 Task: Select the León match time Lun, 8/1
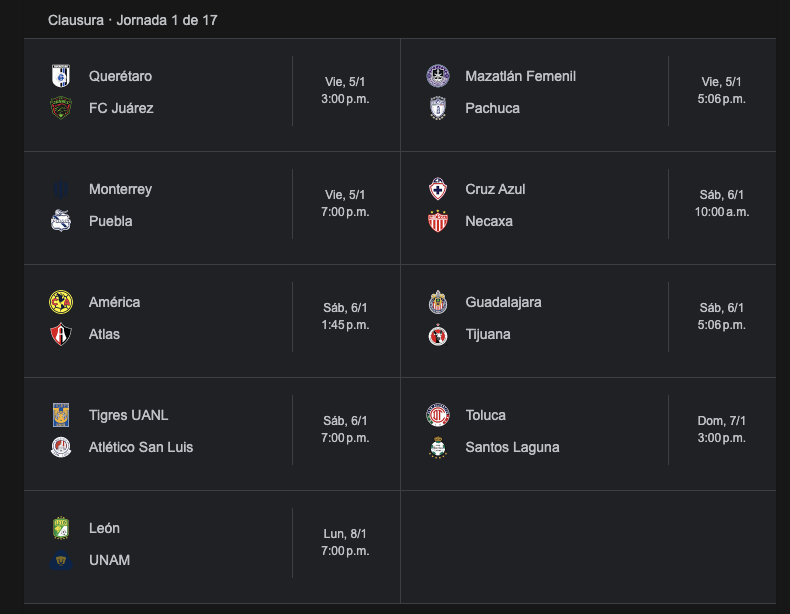(x=345, y=542)
